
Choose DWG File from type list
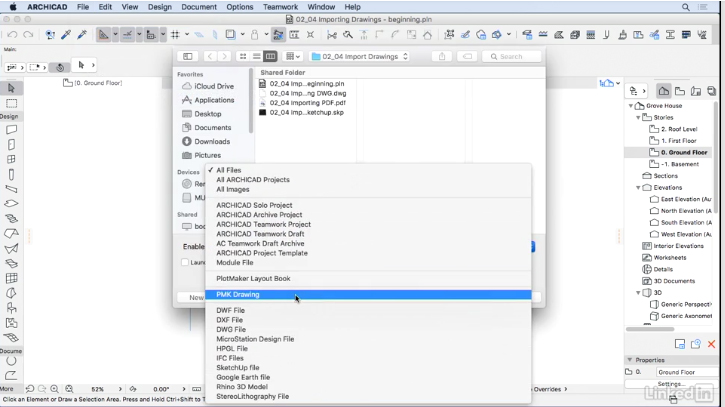click(x=369, y=329)
